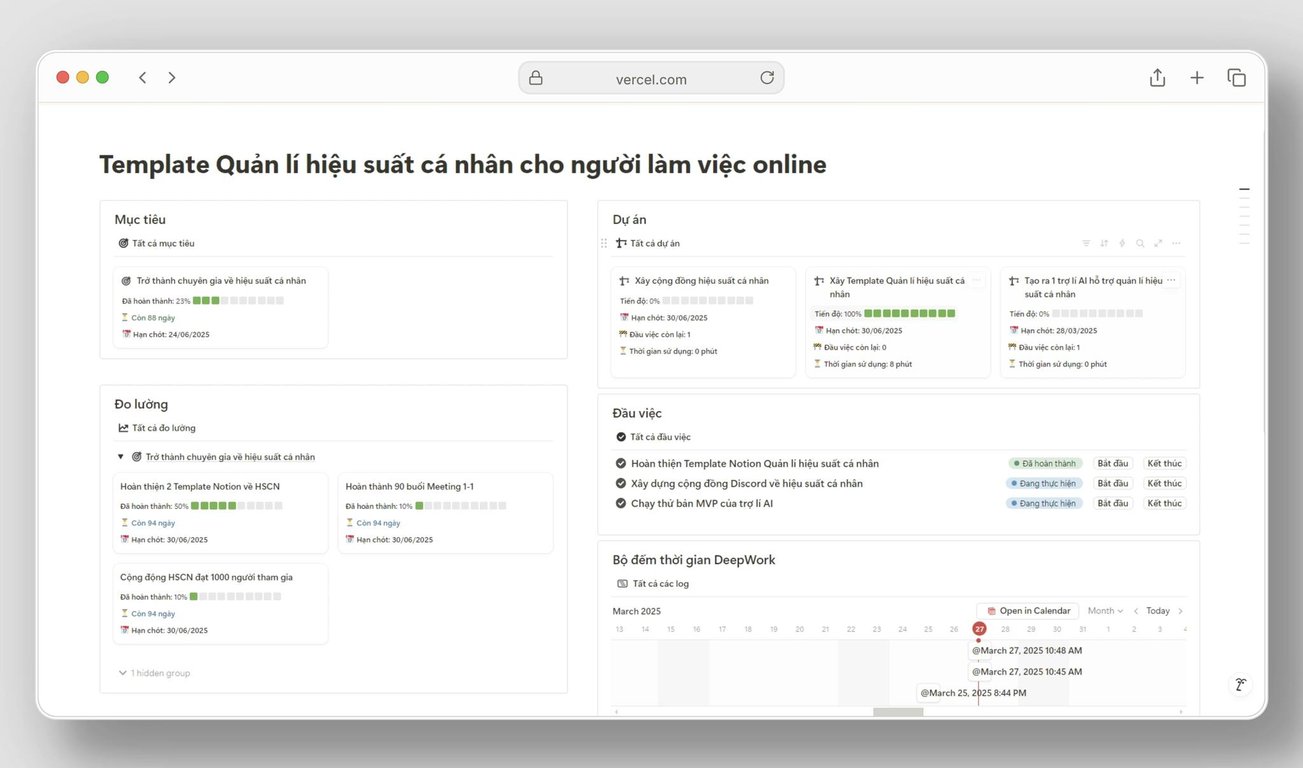Open the filter icon in Dự án toolbar
This screenshot has width=1303, height=768.
(1086, 243)
